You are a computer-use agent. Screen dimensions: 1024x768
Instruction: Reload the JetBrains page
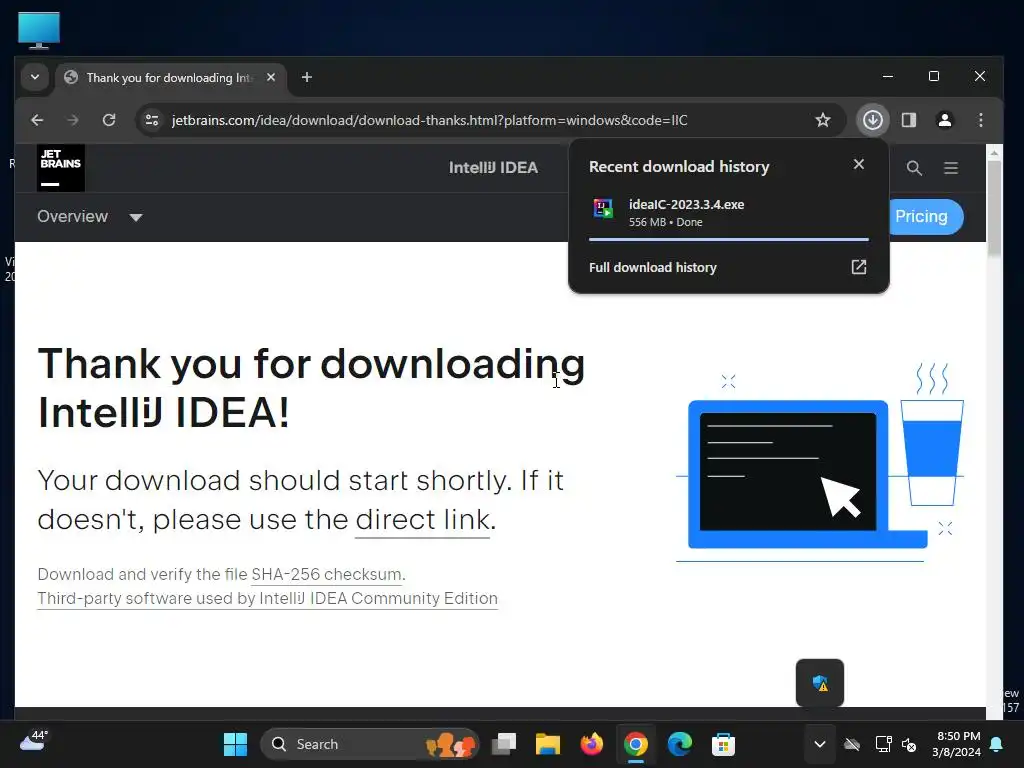click(109, 120)
